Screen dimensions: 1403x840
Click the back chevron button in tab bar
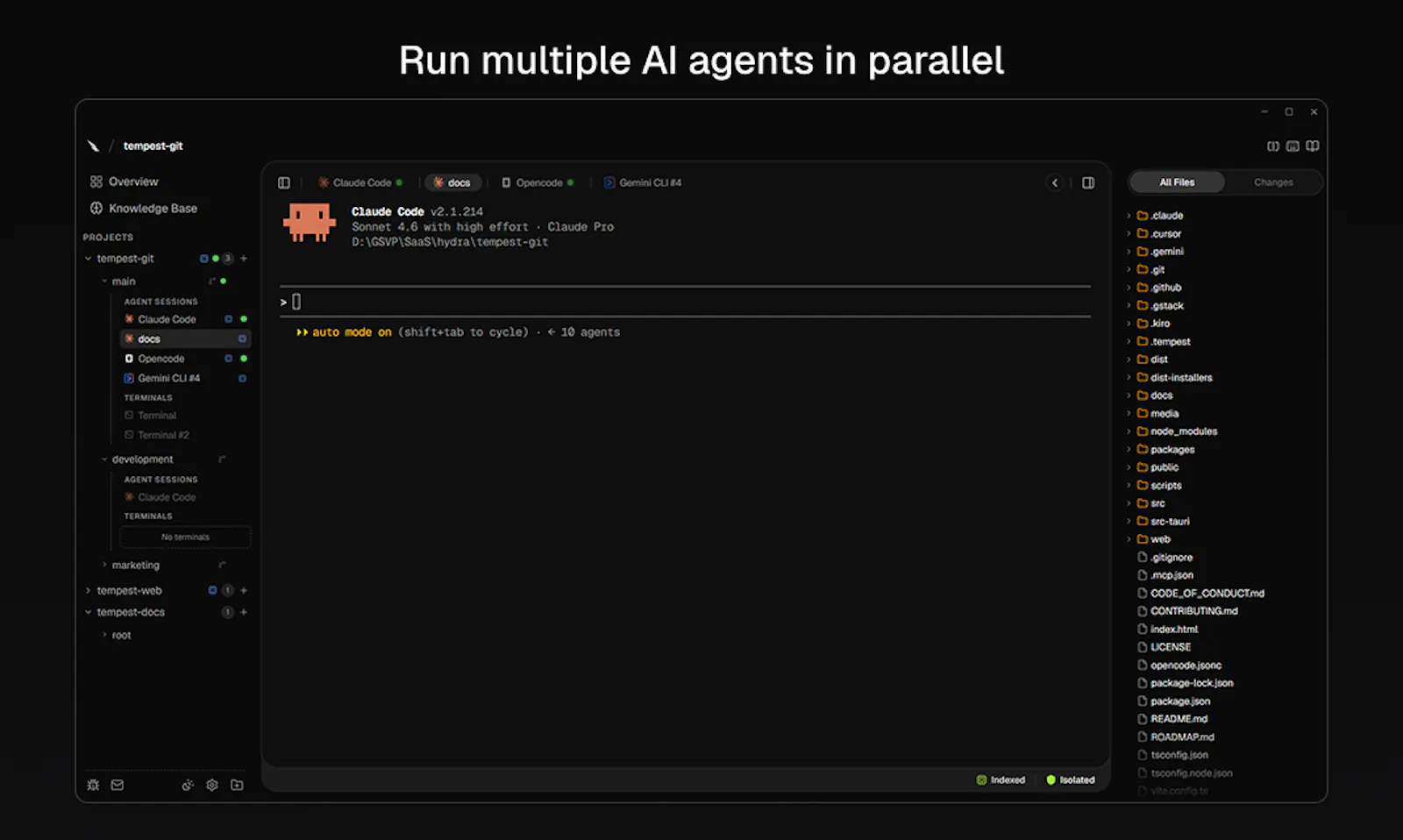[x=1055, y=182]
